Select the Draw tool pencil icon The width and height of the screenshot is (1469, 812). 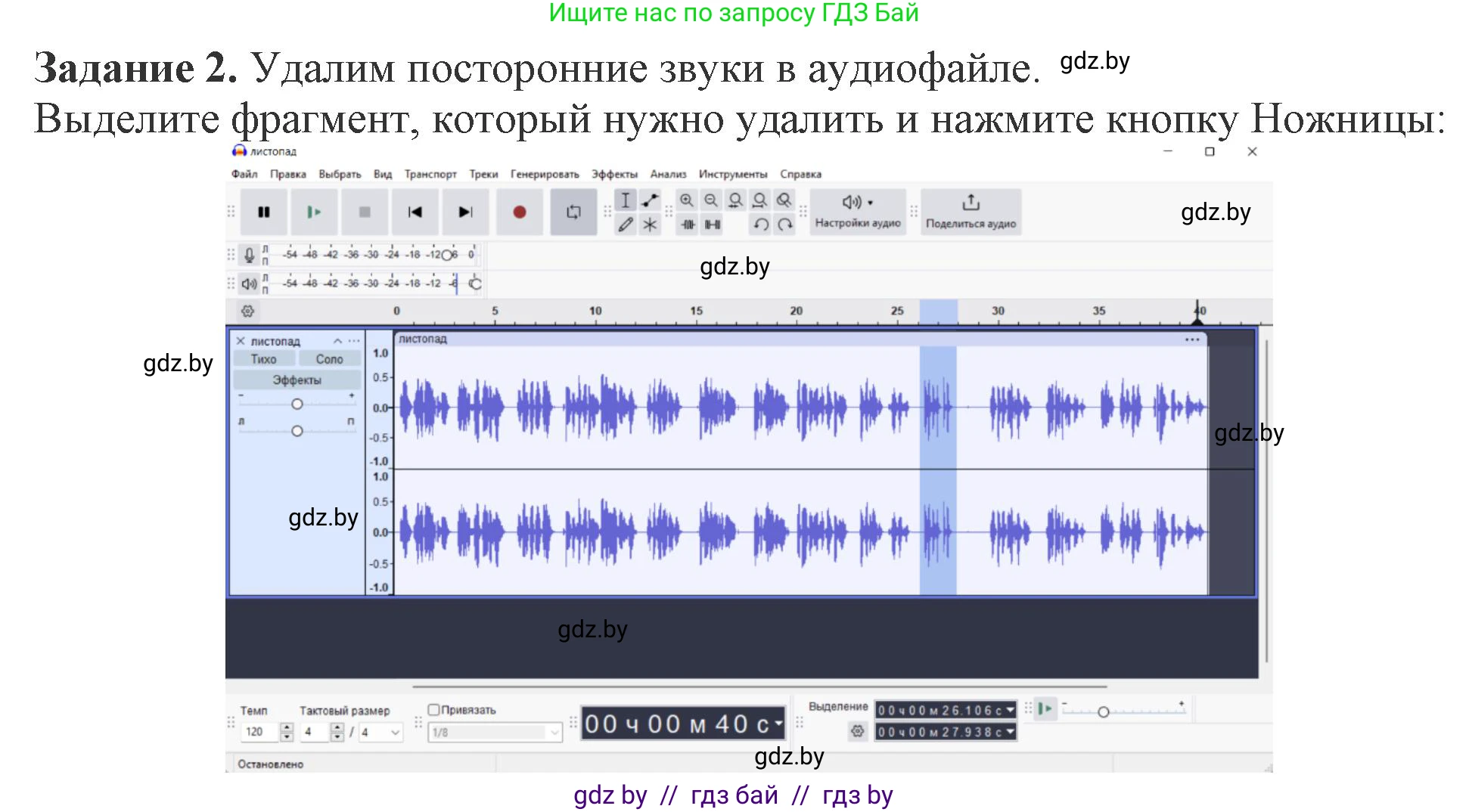coord(625,225)
